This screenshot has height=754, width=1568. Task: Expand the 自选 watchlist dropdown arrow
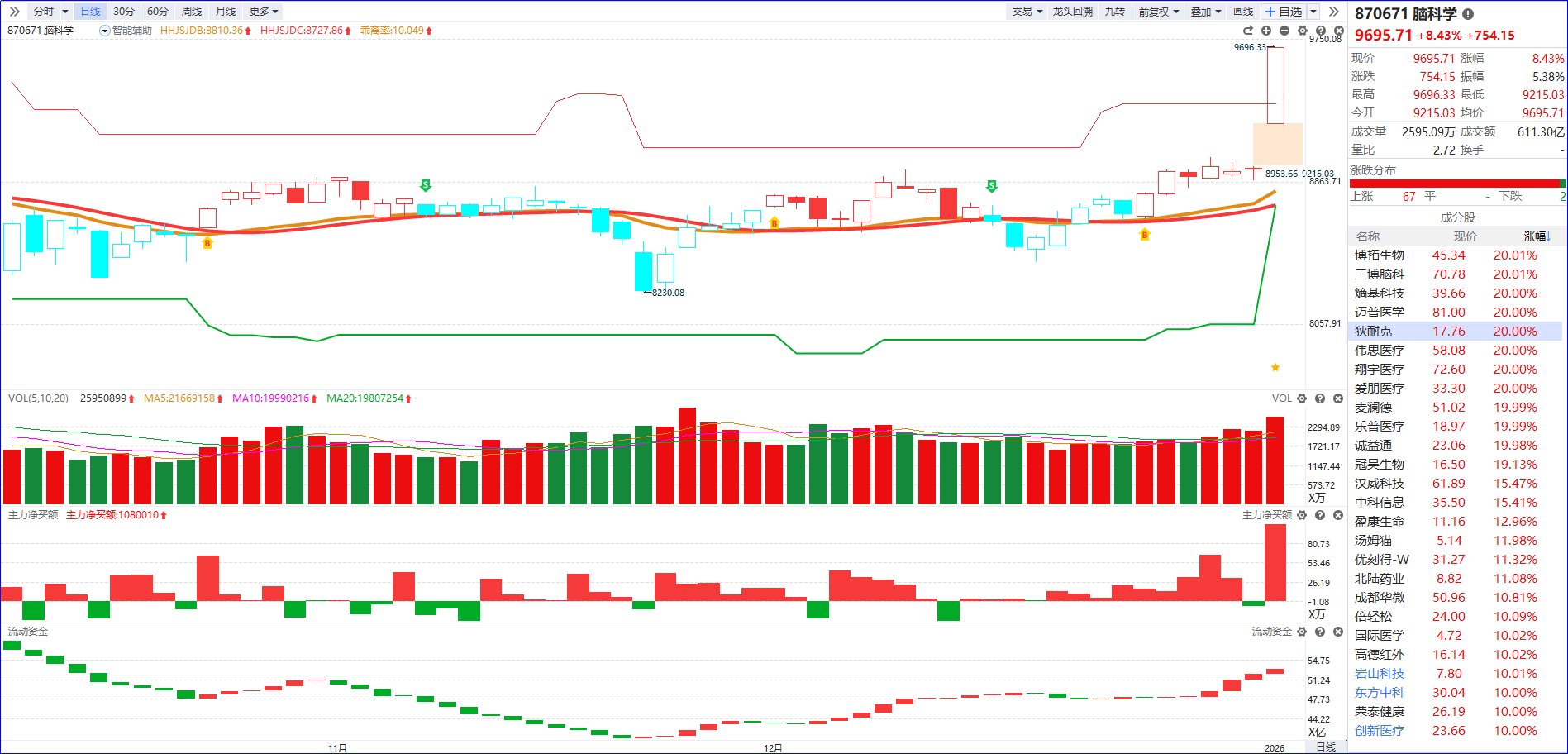1313,12
